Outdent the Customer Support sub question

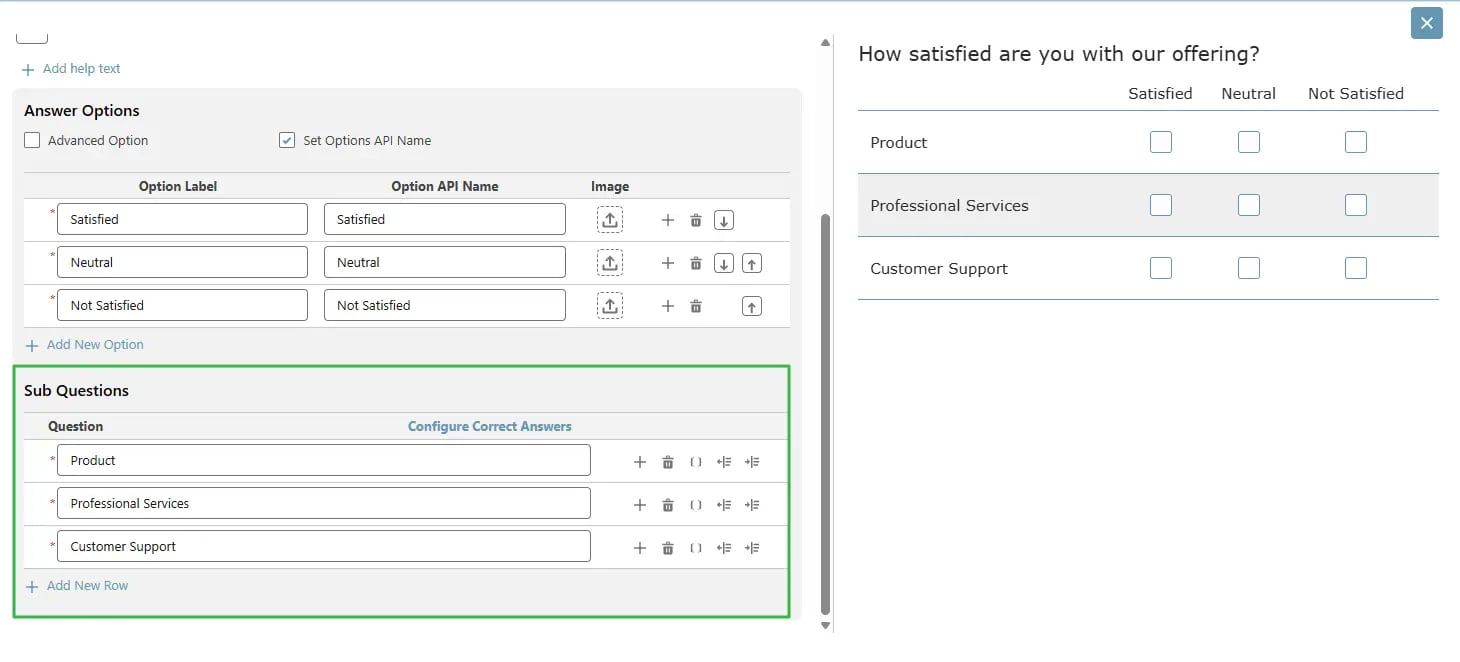point(724,548)
